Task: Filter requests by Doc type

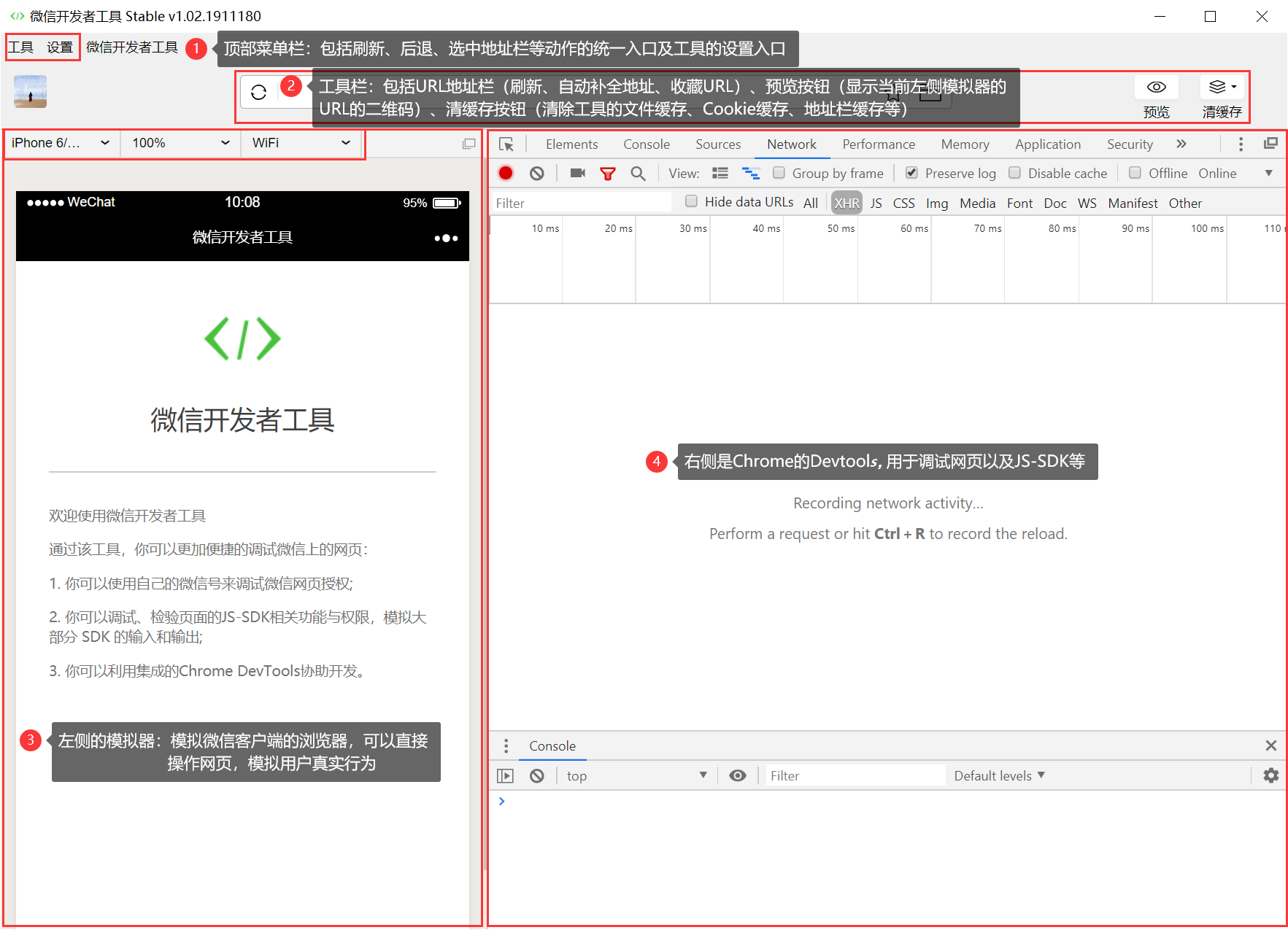Action: pos(1055,204)
